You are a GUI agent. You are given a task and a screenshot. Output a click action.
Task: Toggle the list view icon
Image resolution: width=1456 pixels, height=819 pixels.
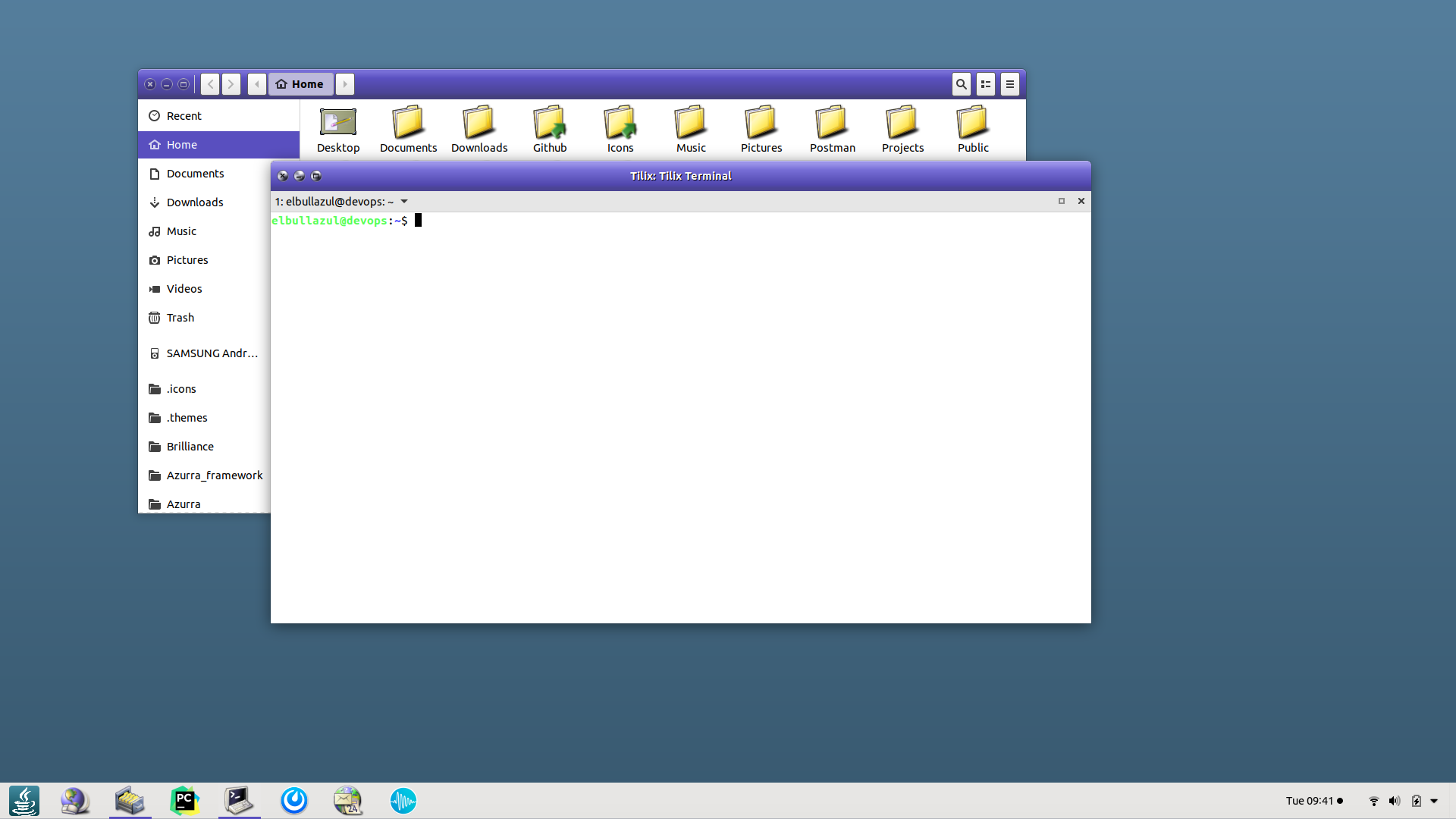[985, 84]
